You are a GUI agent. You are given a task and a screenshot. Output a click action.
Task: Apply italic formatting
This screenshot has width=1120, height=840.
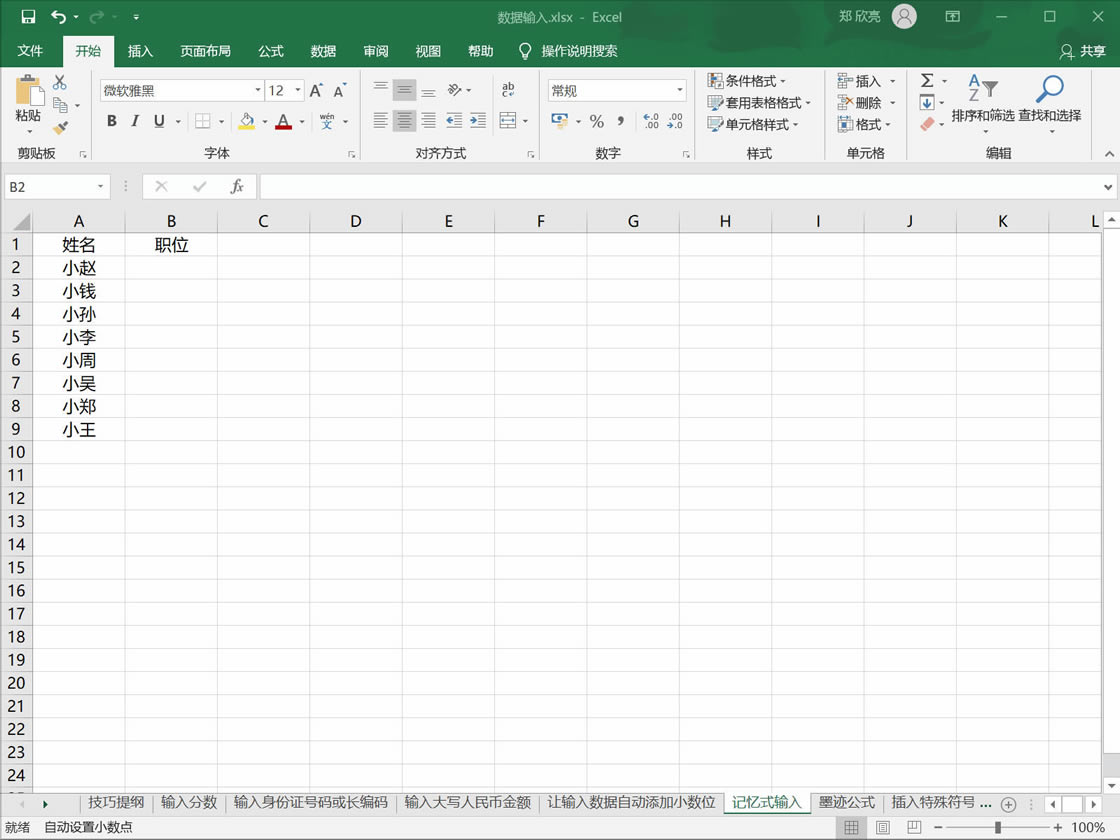pos(134,121)
